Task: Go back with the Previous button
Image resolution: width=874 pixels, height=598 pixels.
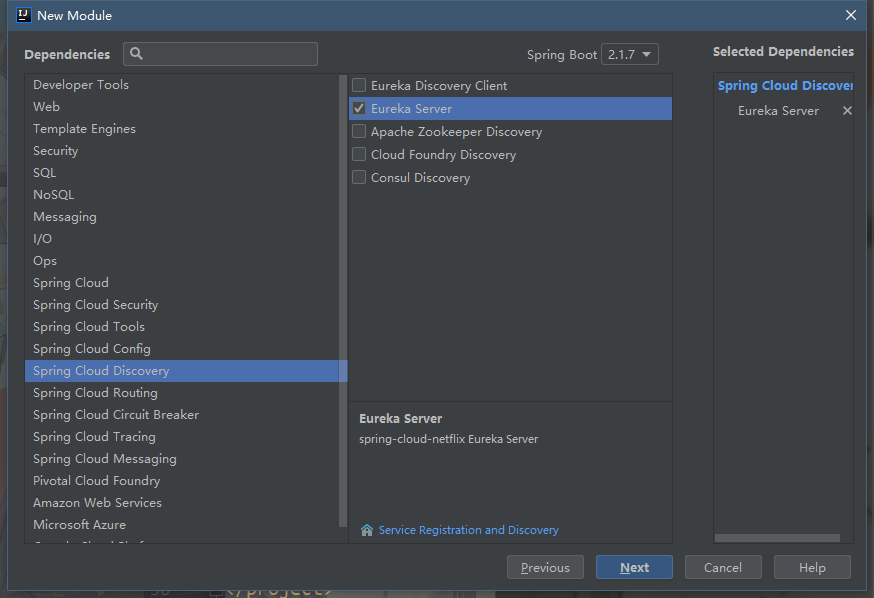Action: coord(545,567)
